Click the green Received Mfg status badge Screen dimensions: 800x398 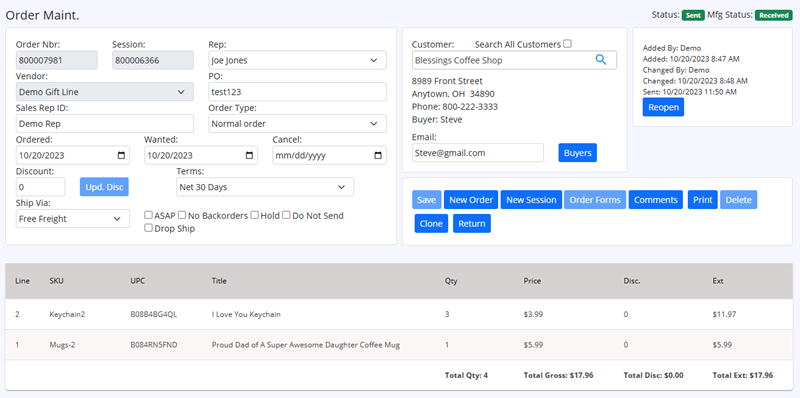click(773, 15)
